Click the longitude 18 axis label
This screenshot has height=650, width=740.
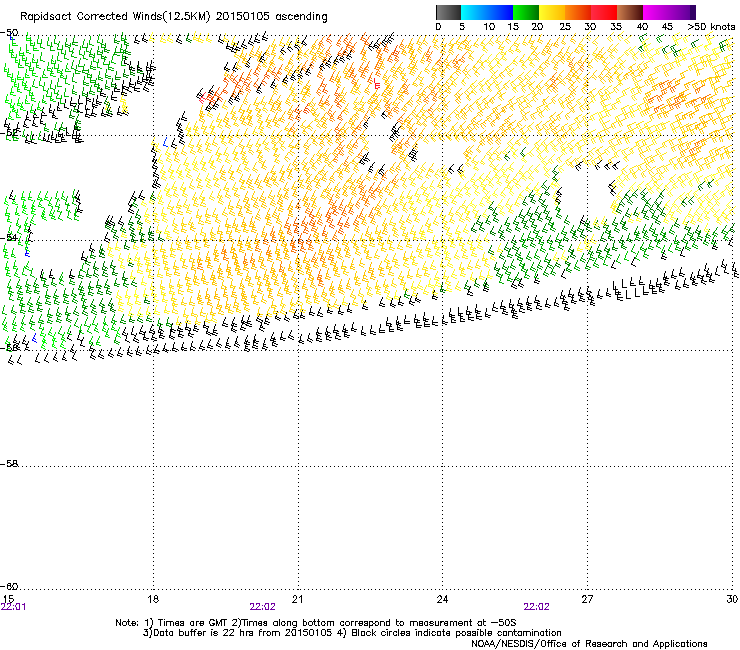pos(153,599)
